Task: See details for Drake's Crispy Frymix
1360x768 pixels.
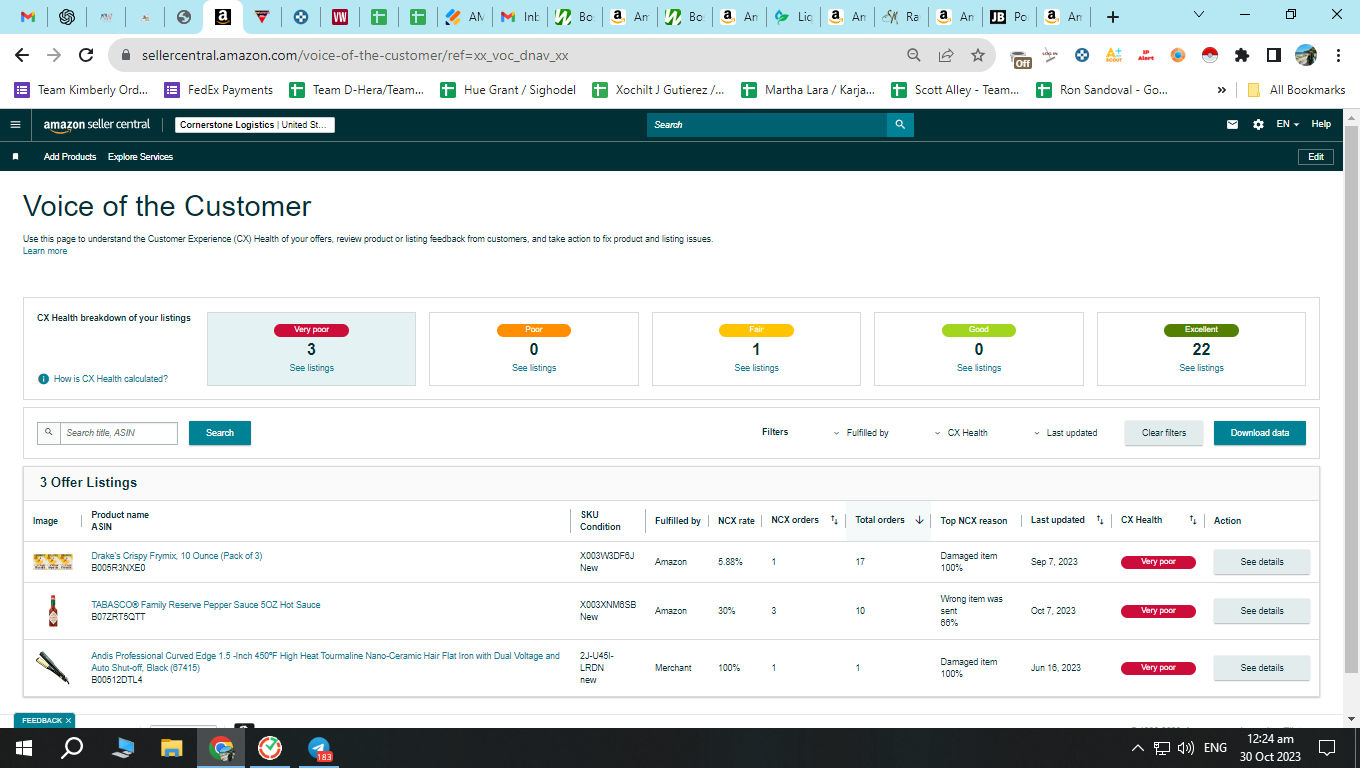Action: point(1262,562)
